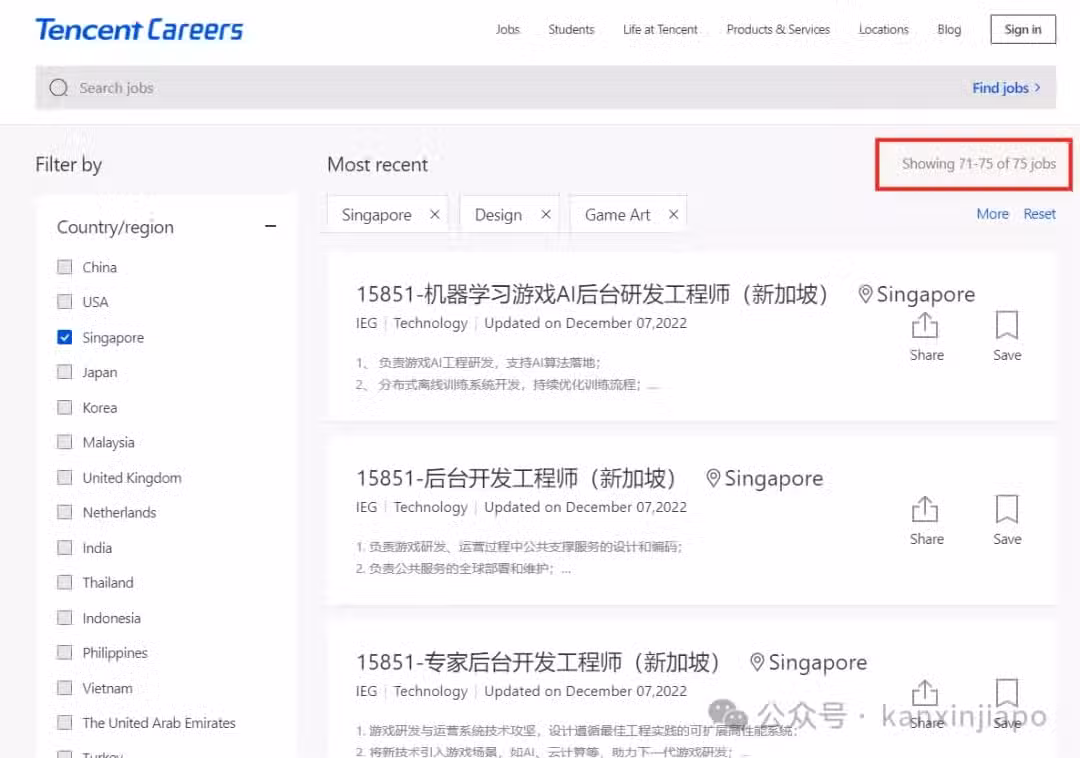
Task: Check the Malaysia country filter
Action: 65,442
